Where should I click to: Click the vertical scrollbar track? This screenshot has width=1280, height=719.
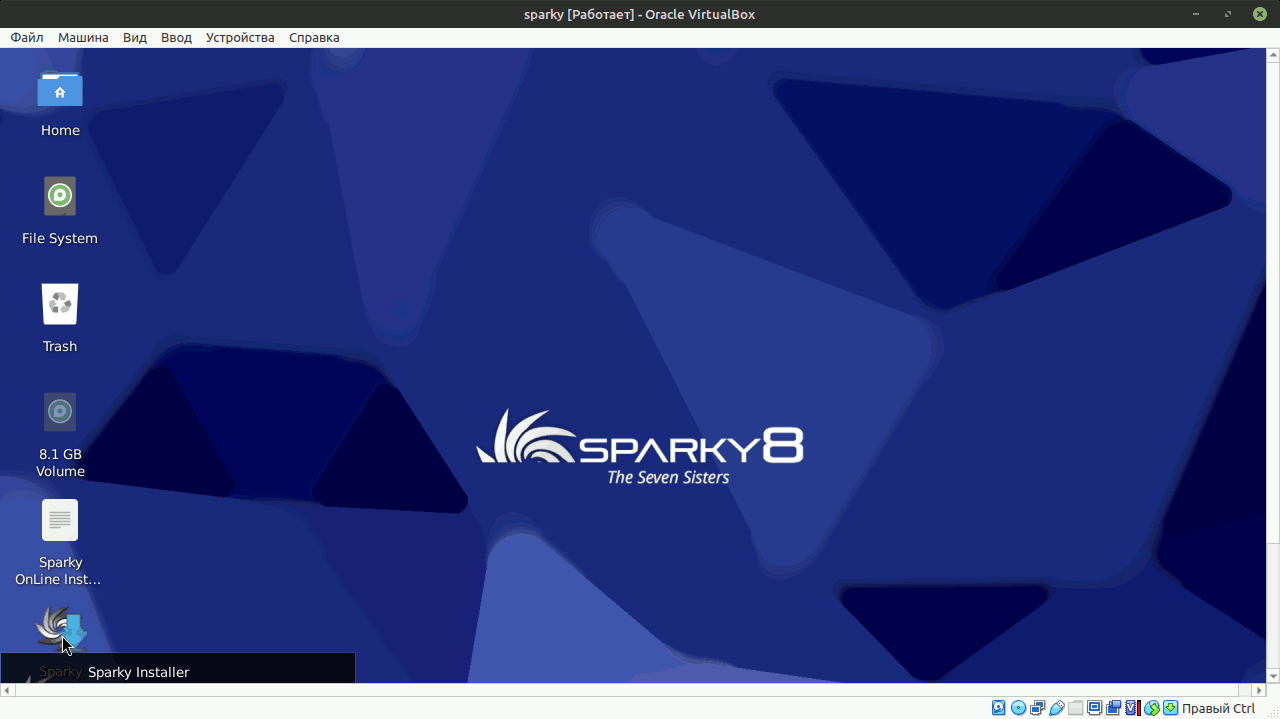(1273, 365)
